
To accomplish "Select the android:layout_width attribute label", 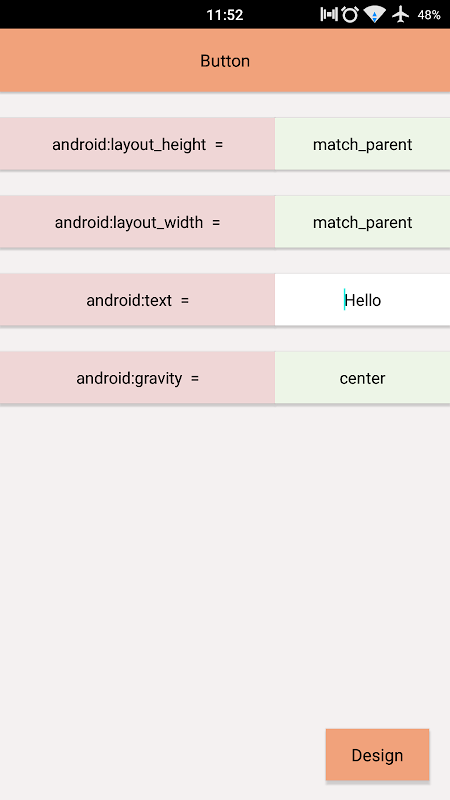I will (129, 222).
